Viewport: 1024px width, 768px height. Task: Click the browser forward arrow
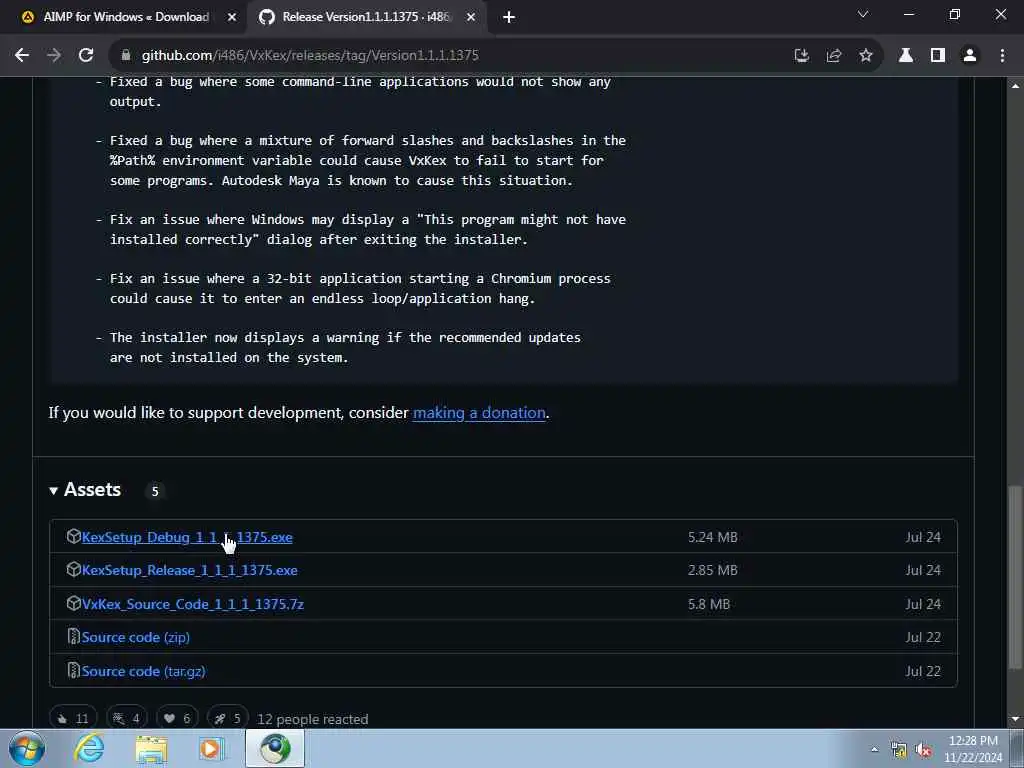point(54,56)
